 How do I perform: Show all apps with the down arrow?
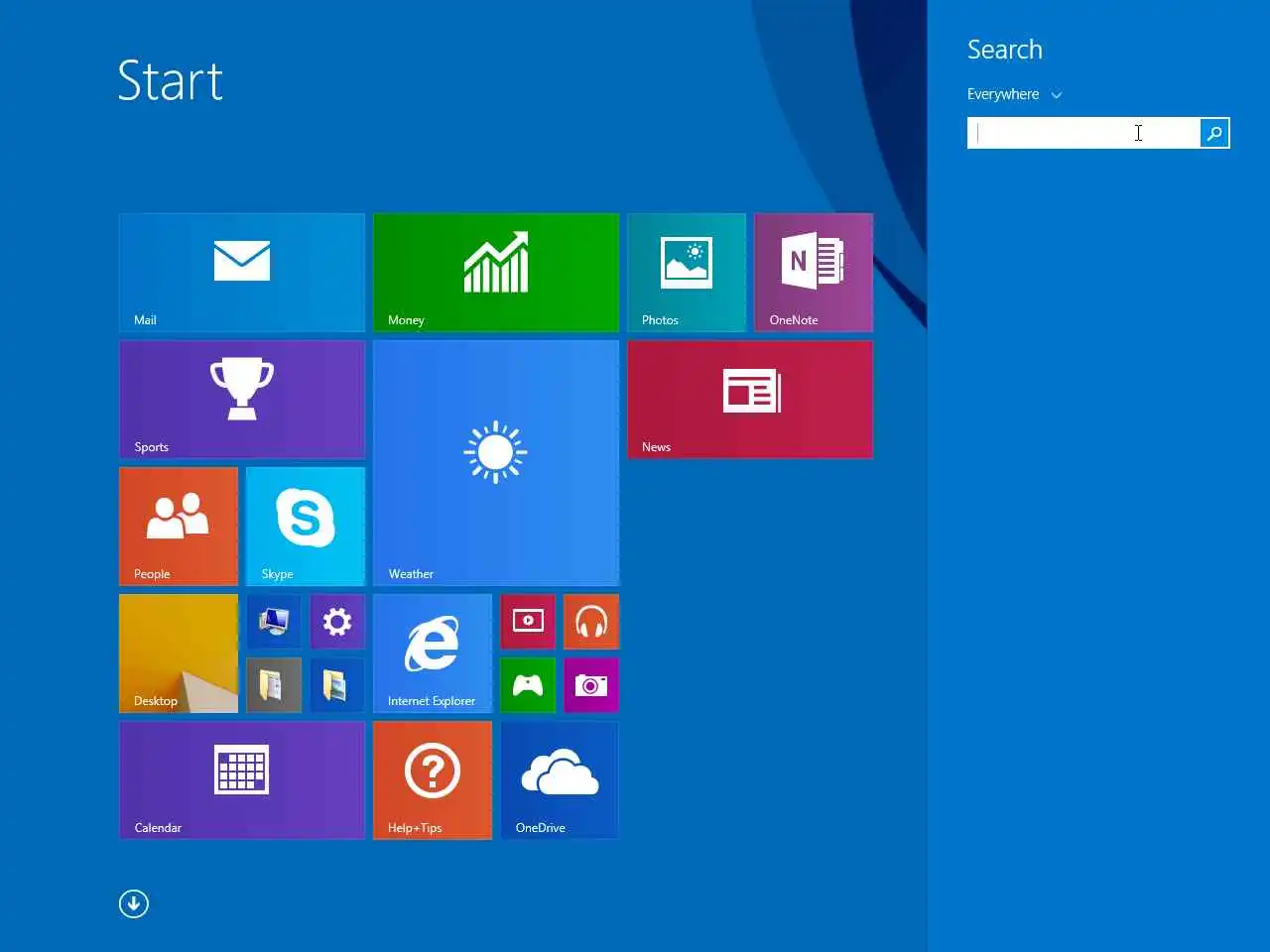pos(134,903)
